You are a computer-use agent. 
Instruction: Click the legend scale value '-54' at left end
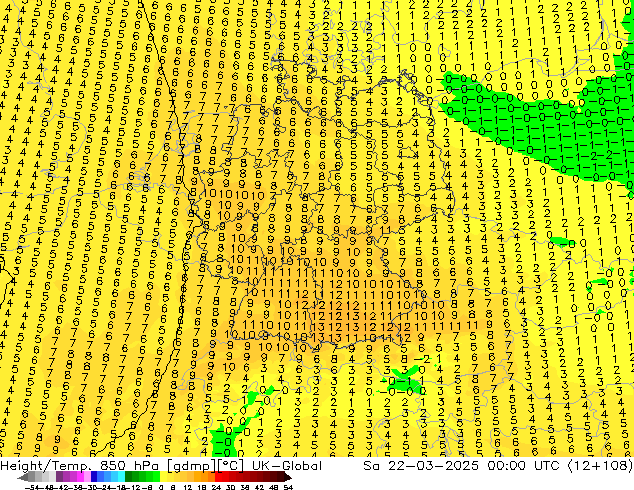coord(32,488)
